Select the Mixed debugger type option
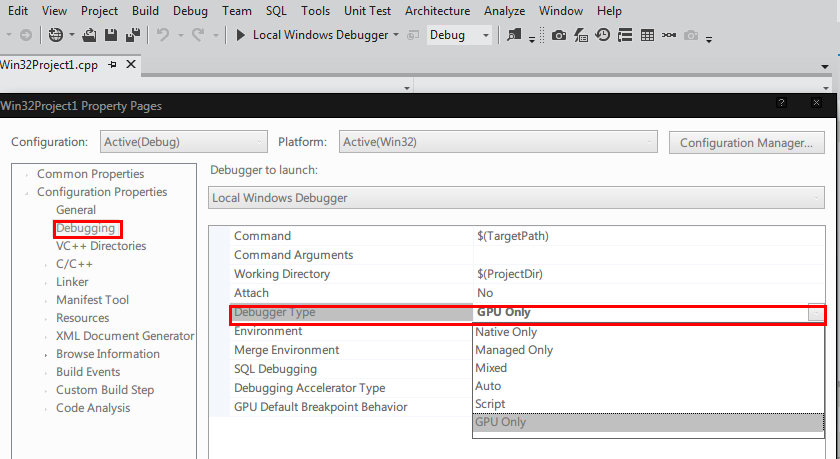Screen dimensions: 840x459 point(492,368)
